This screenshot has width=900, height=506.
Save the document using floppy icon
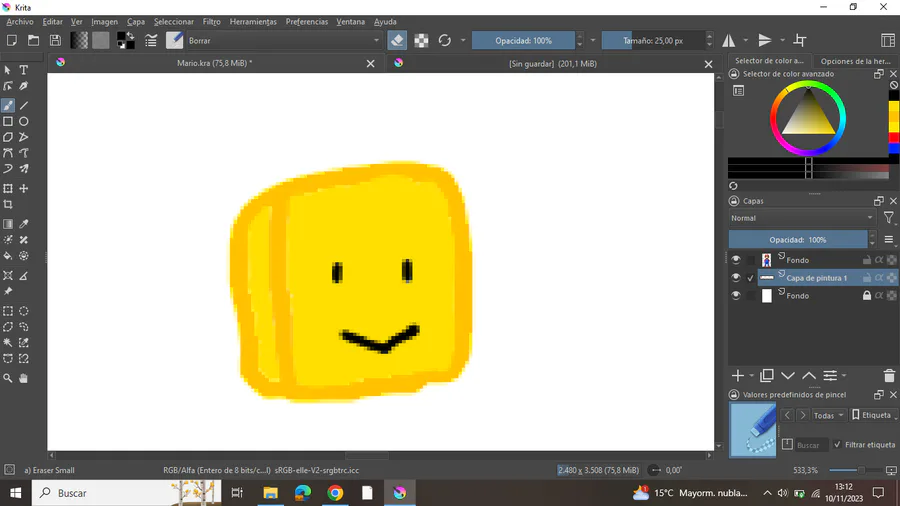coord(55,41)
